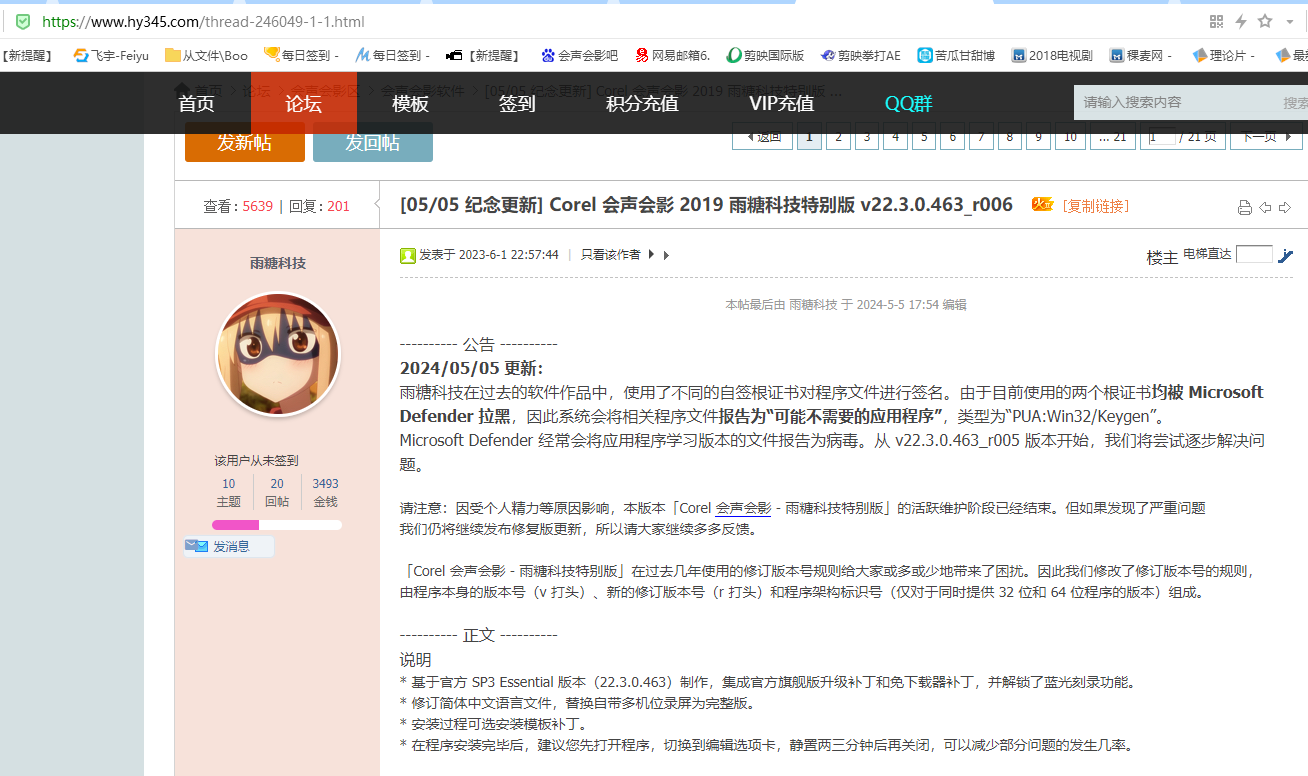The width and height of the screenshot is (1308, 776).
Task: Open the 模板 navigation item
Action: [410, 103]
